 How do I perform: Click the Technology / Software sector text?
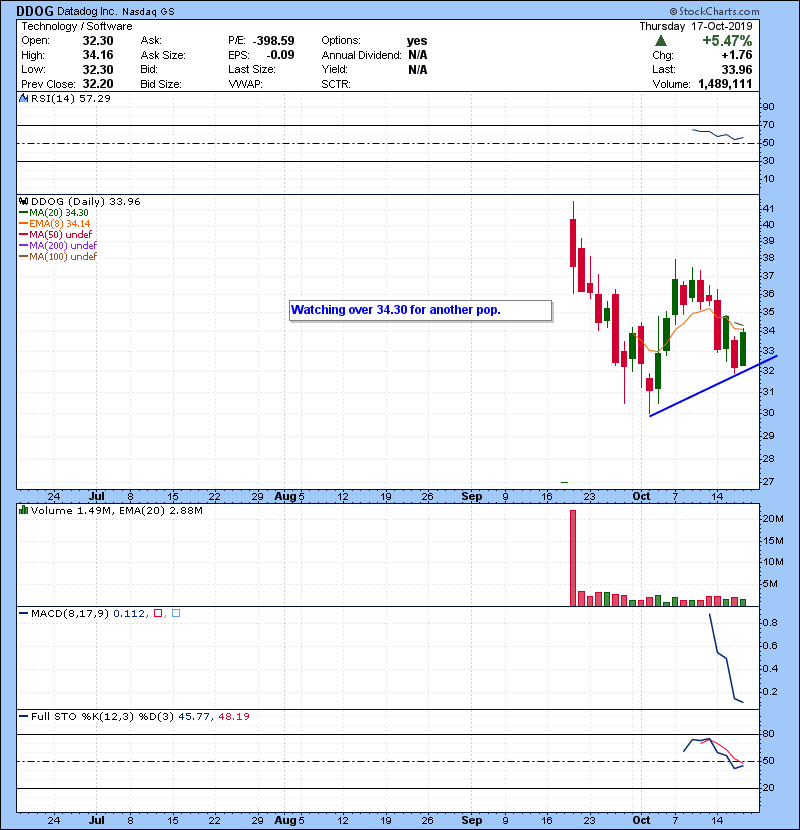pos(77,26)
